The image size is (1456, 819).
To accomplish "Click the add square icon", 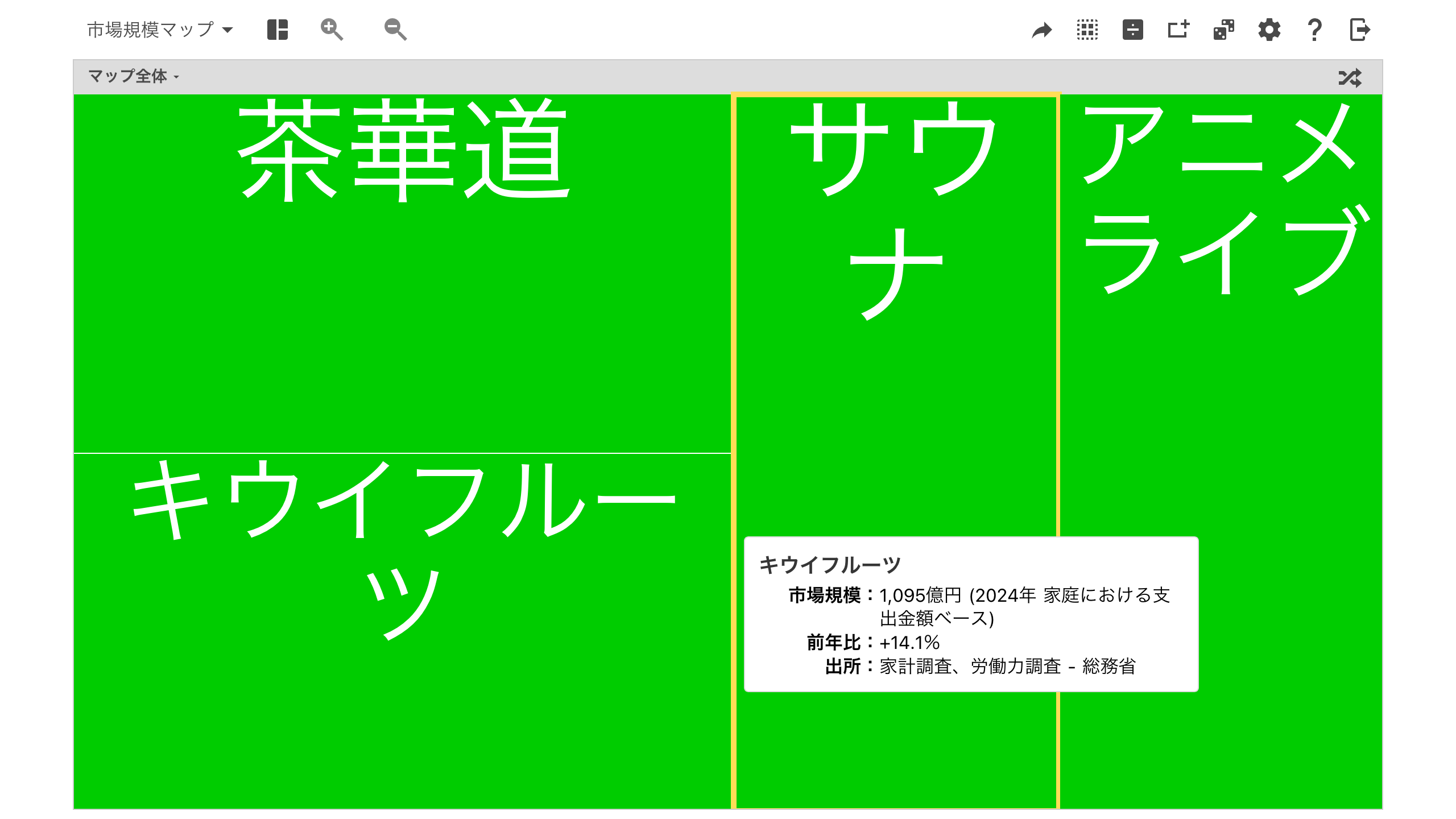I will pyautogui.click(x=1178, y=30).
